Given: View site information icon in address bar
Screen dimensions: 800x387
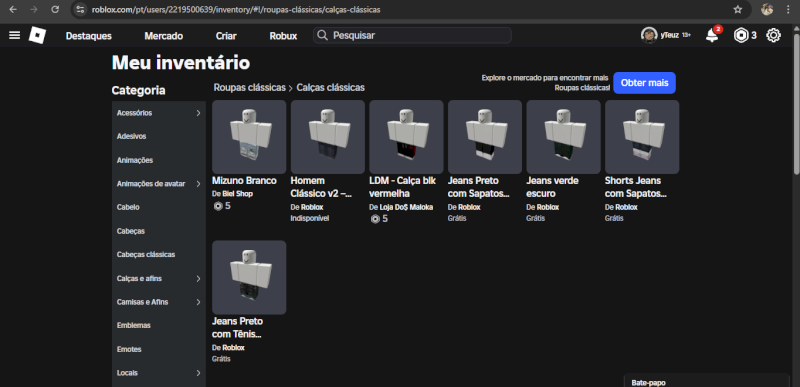Looking at the screenshot, I should 80,10.
